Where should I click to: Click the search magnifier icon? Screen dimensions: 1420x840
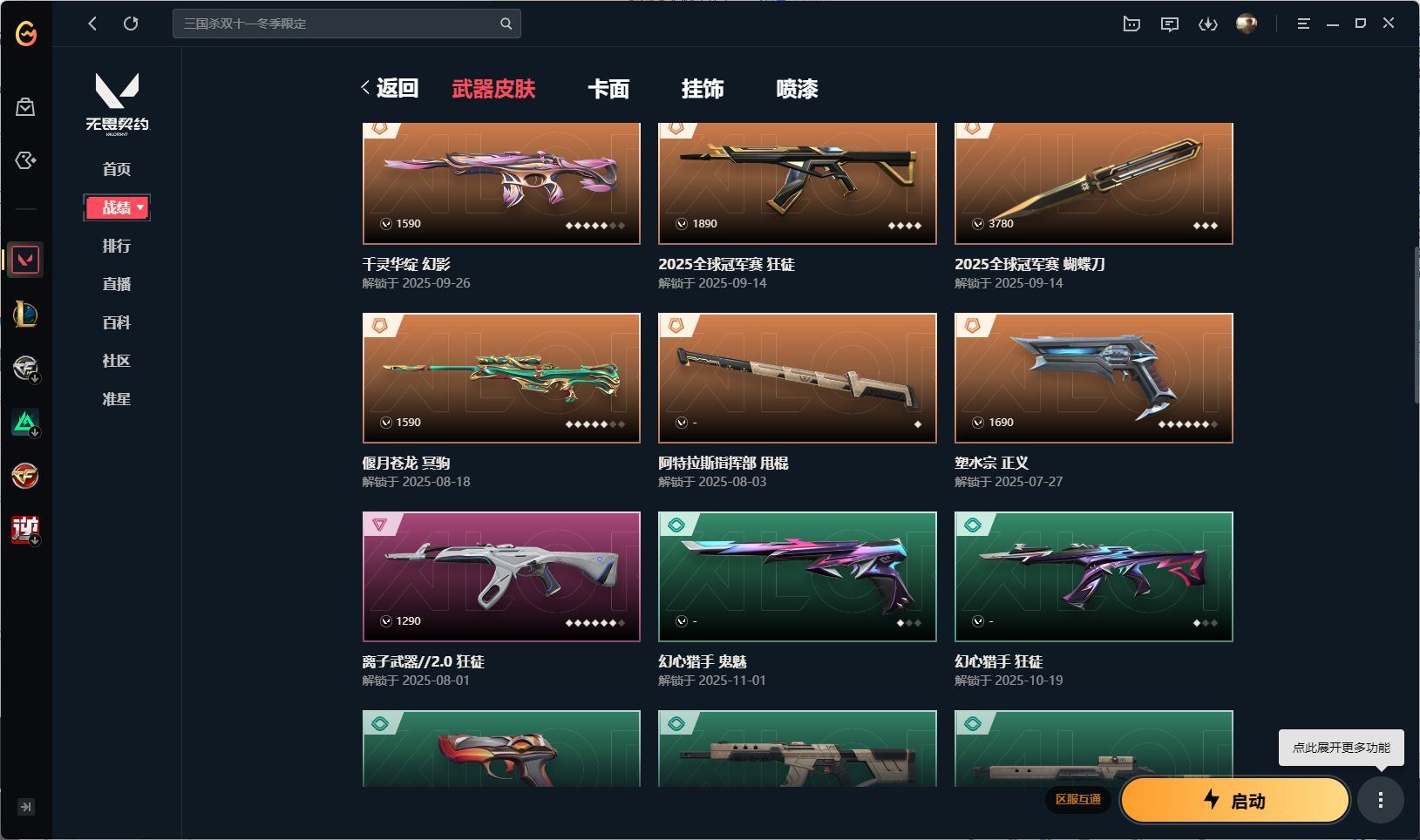point(506,24)
